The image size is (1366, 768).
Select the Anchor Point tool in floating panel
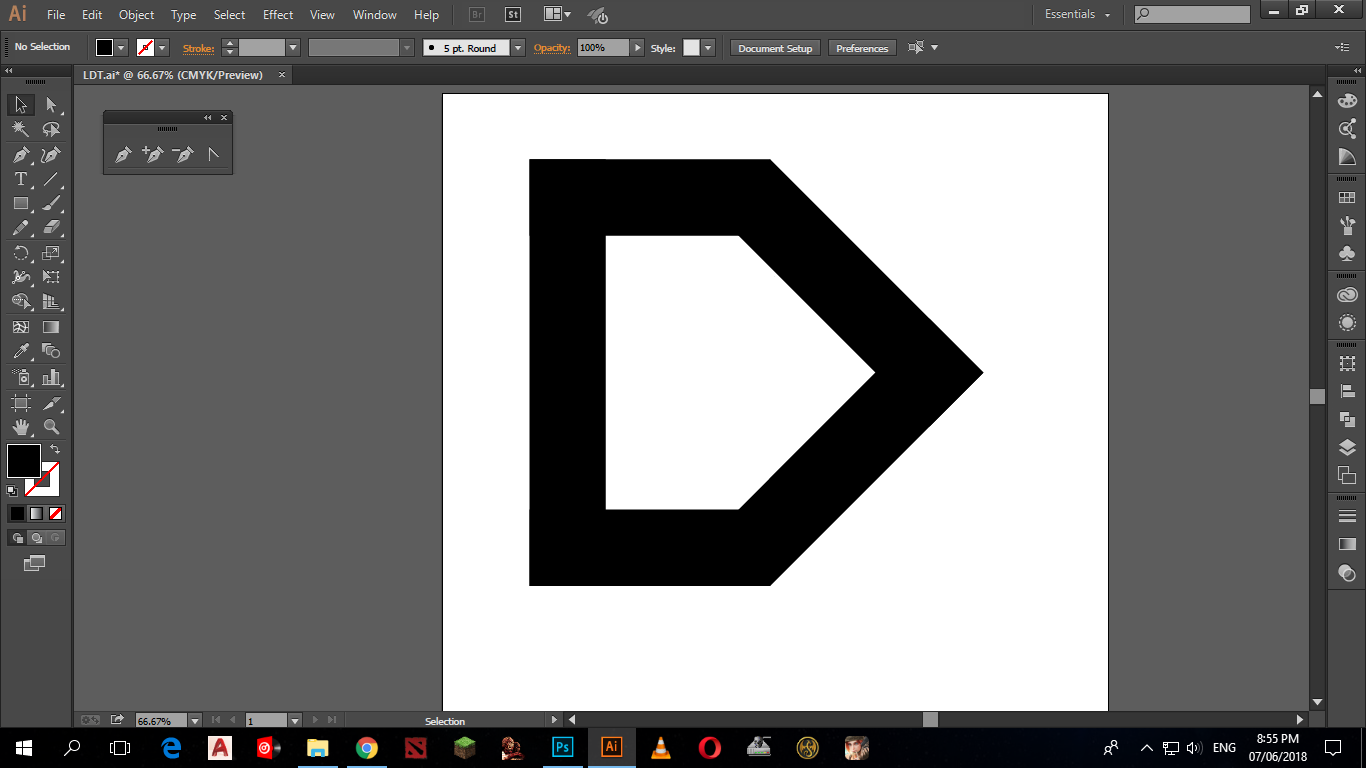213,155
